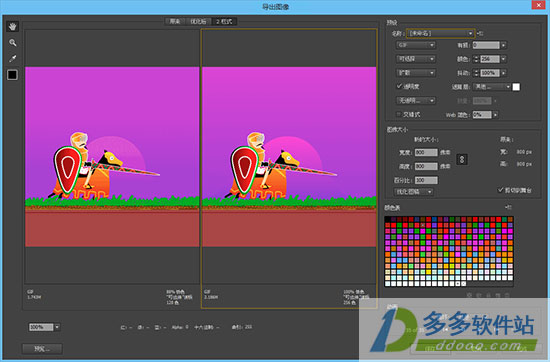Click the Web snap 0% input field
The image size is (550, 362).
(482, 115)
